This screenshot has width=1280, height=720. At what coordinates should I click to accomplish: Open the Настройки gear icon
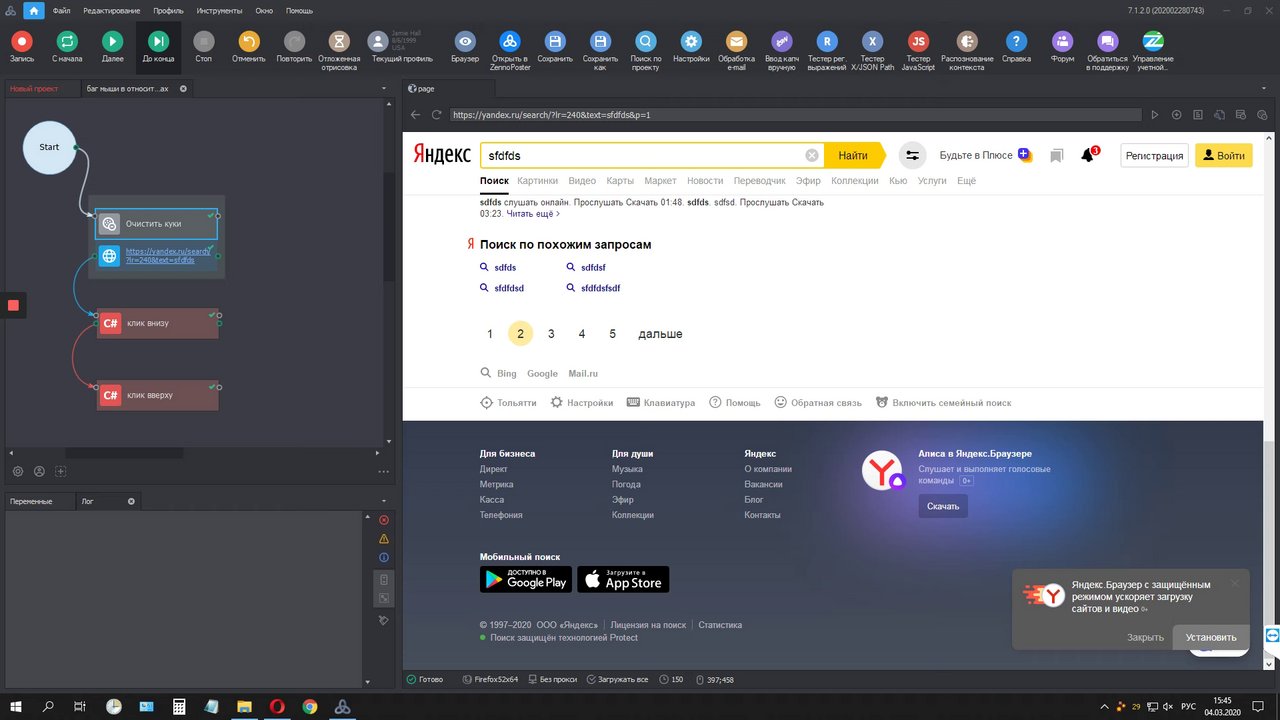691,42
